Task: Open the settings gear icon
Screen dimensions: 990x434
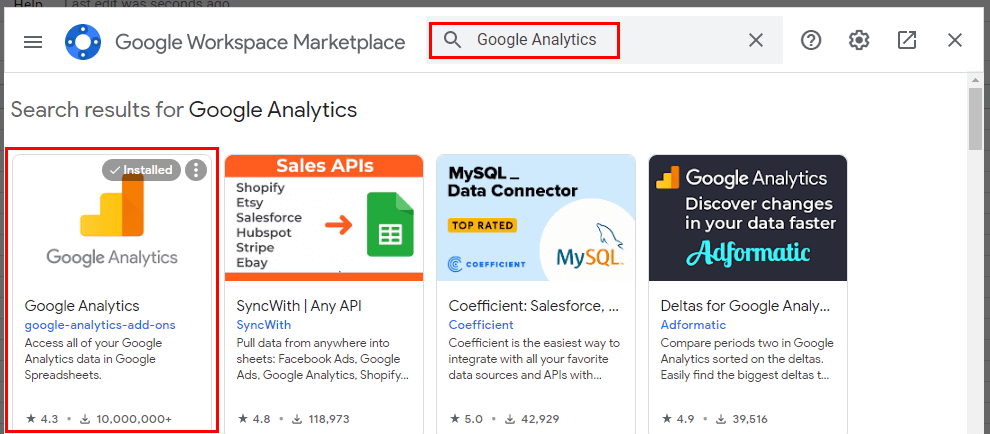Action: coord(859,40)
